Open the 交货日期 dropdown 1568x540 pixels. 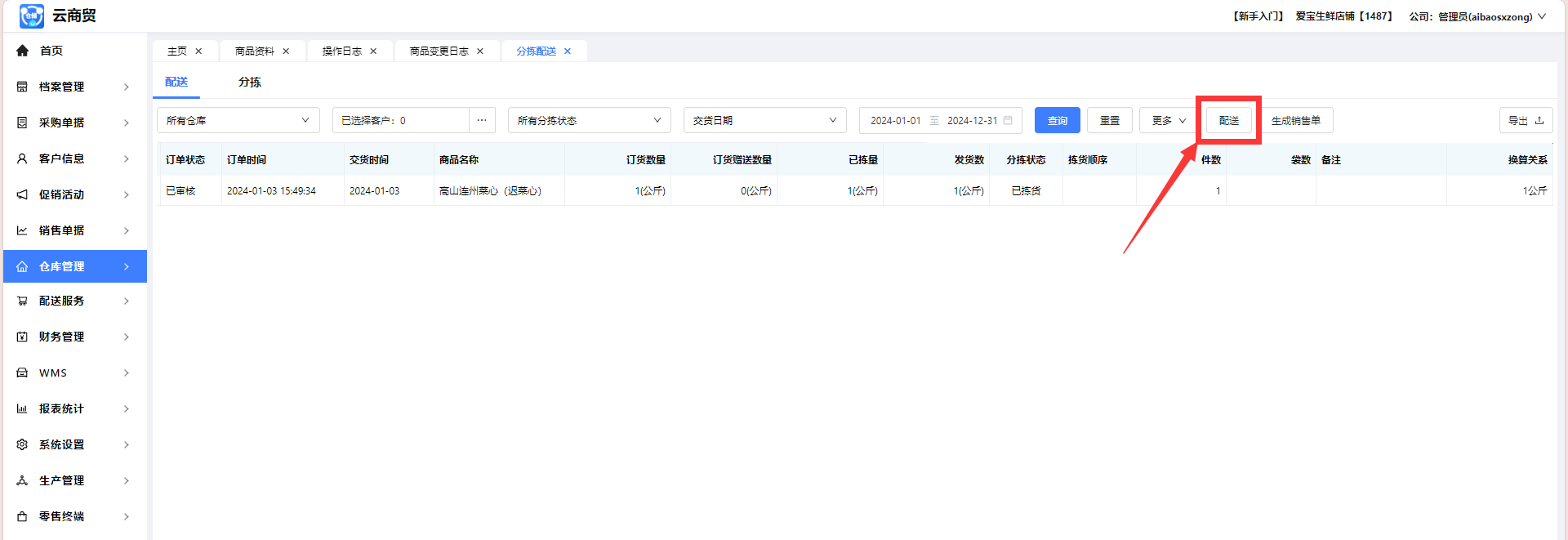pyautogui.click(x=764, y=121)
